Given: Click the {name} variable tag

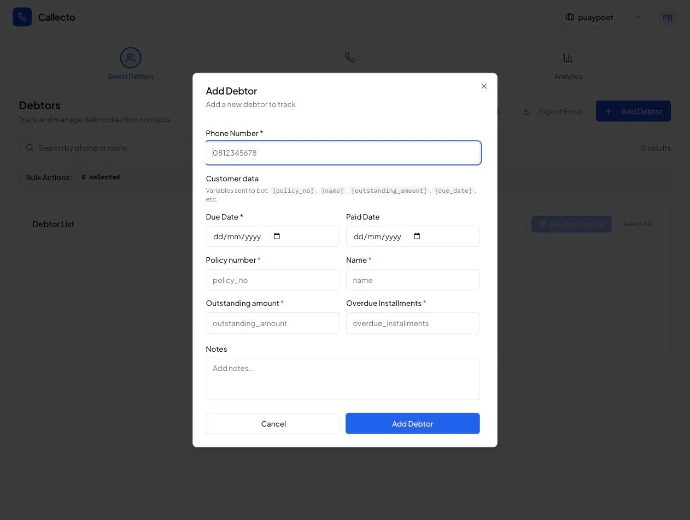Looking at the screenshot, I should pos(332,190).
